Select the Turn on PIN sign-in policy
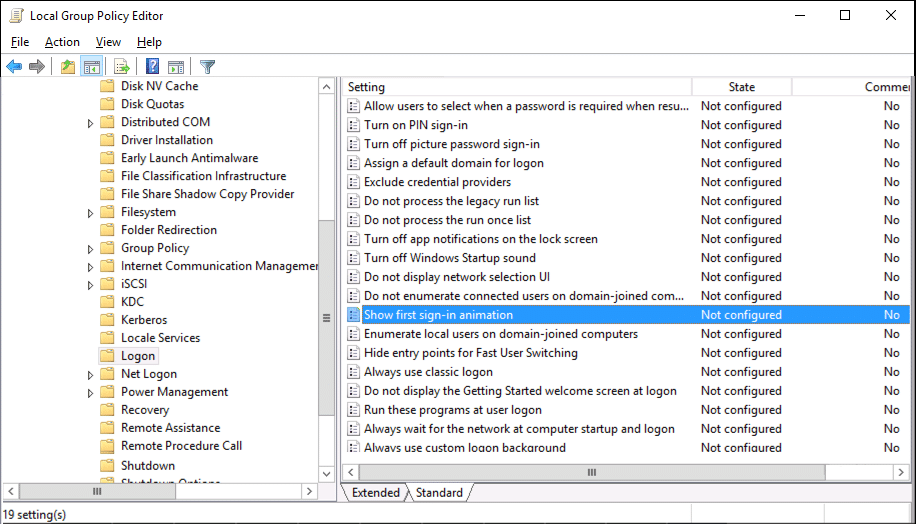916x524 pixels. (x=415, y=125)
